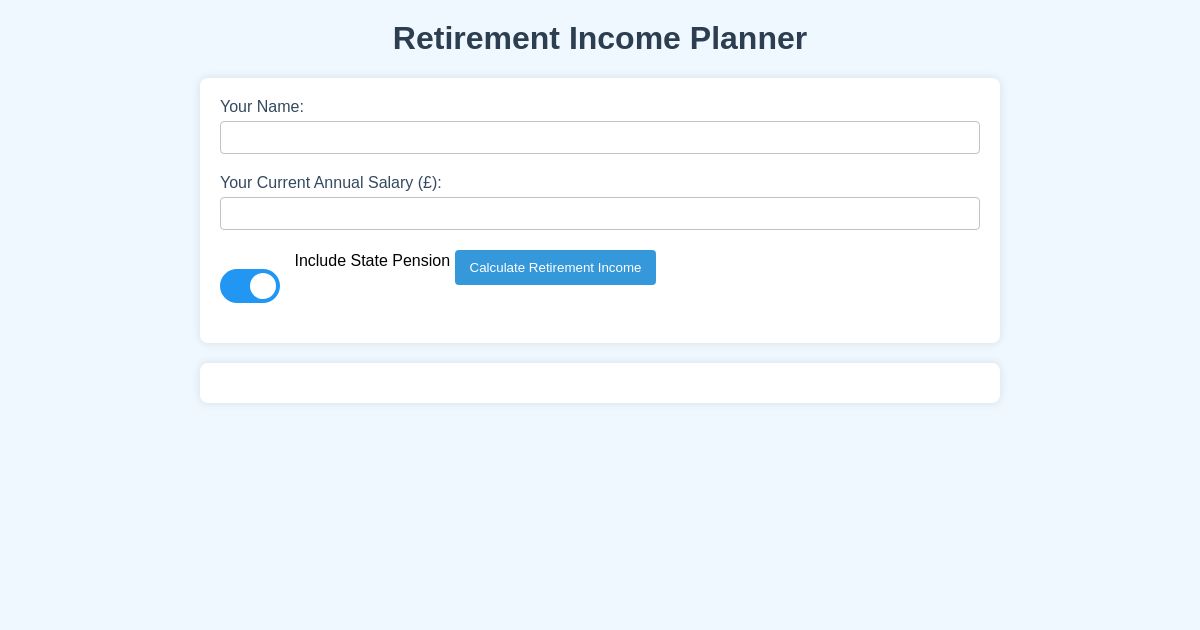1200x630 pixels.
Task: Click the Retirement Income Planner page heading
Action: 600,38
